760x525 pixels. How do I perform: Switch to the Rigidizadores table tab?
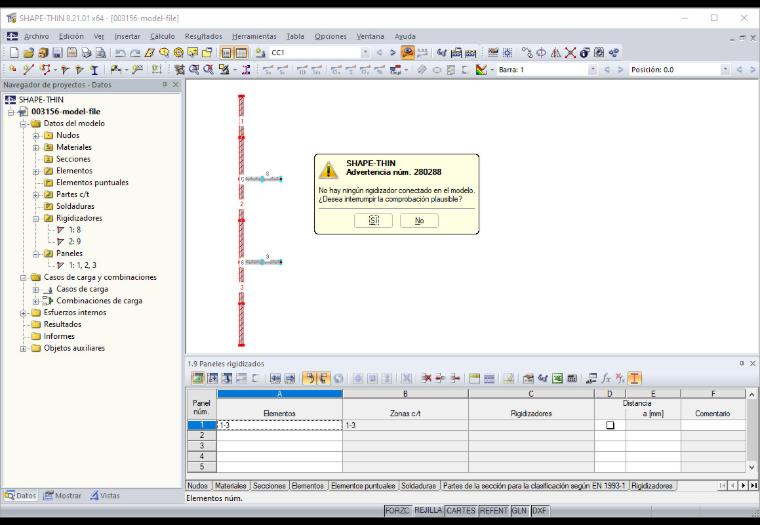(652, 486)
